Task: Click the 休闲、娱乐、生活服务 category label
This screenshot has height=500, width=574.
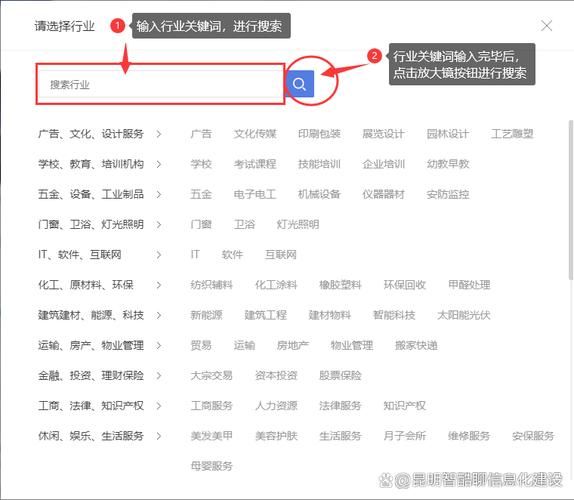Action: pyautogui.click(x=91, y=436)
